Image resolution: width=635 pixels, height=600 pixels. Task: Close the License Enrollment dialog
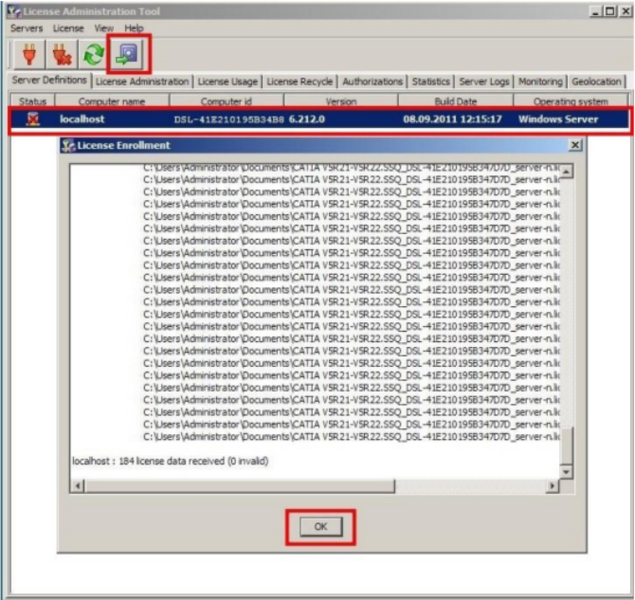point(575,145)
